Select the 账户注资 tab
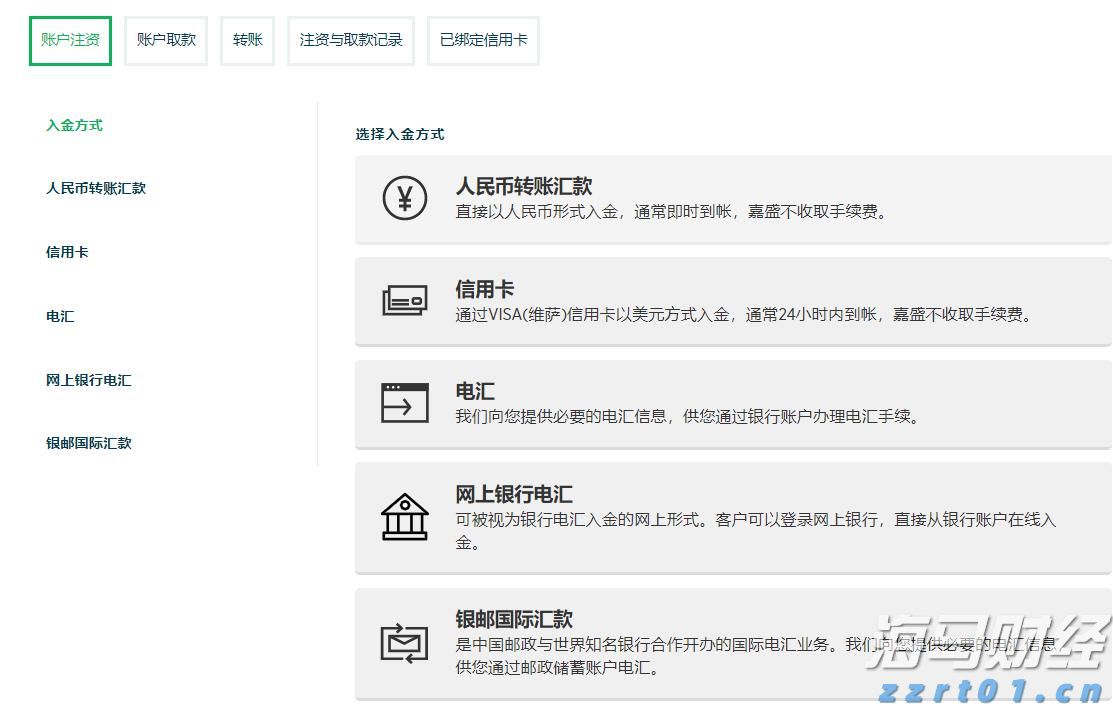This screenshot has height=707, width=1113. [x=68, y=40]
